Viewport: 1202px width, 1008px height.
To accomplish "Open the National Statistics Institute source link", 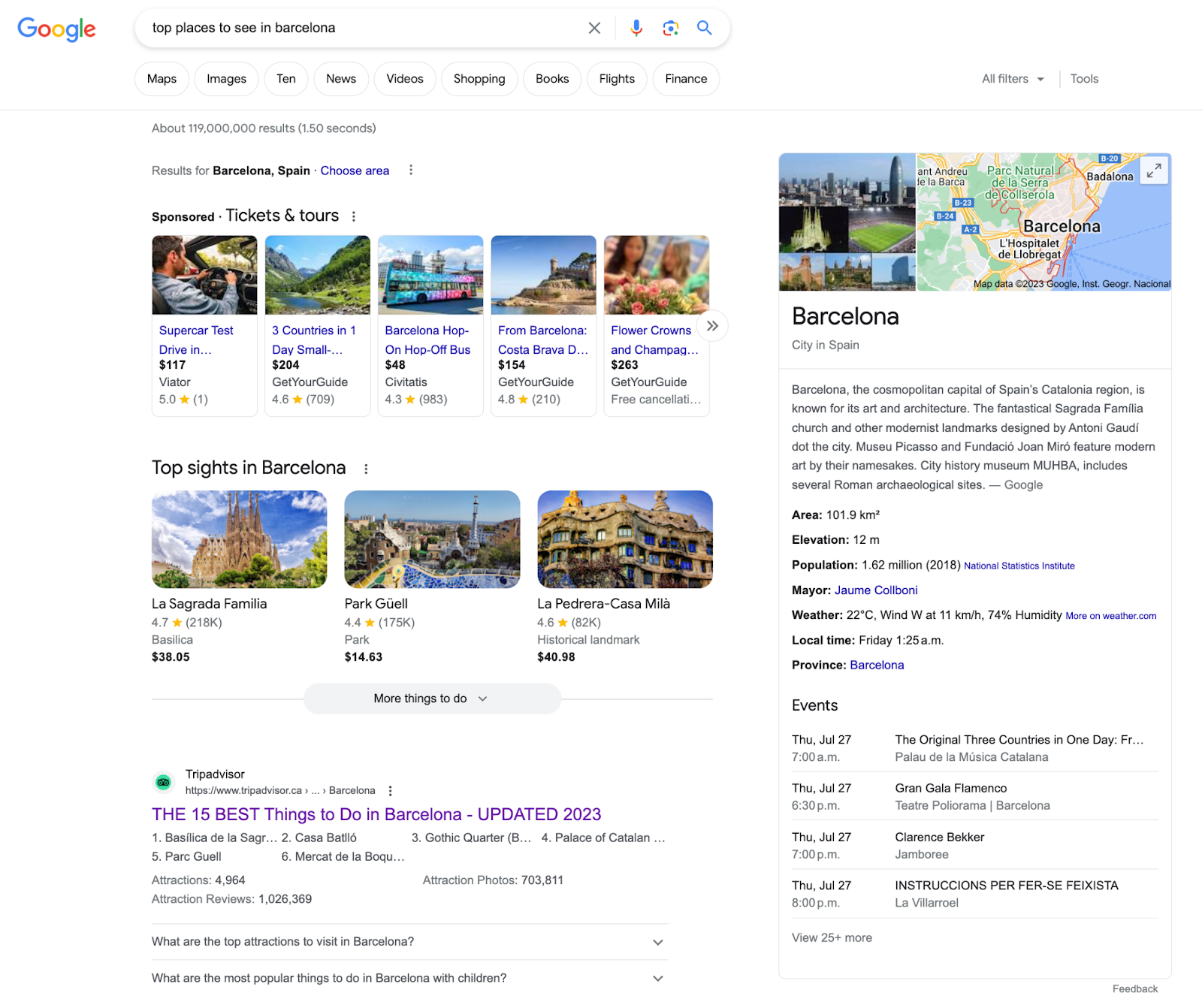I will (1019, 566).
